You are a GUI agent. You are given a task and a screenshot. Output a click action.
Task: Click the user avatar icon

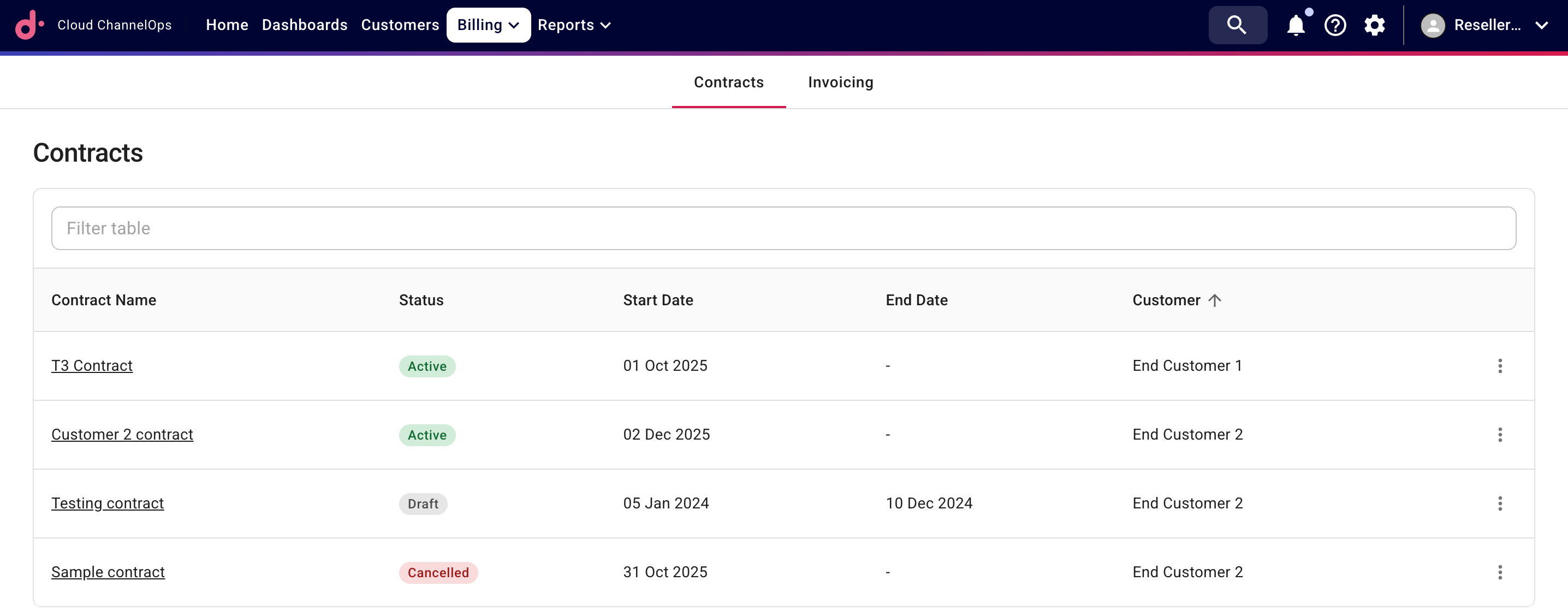pyautogui.click(x=1432, y=25)
